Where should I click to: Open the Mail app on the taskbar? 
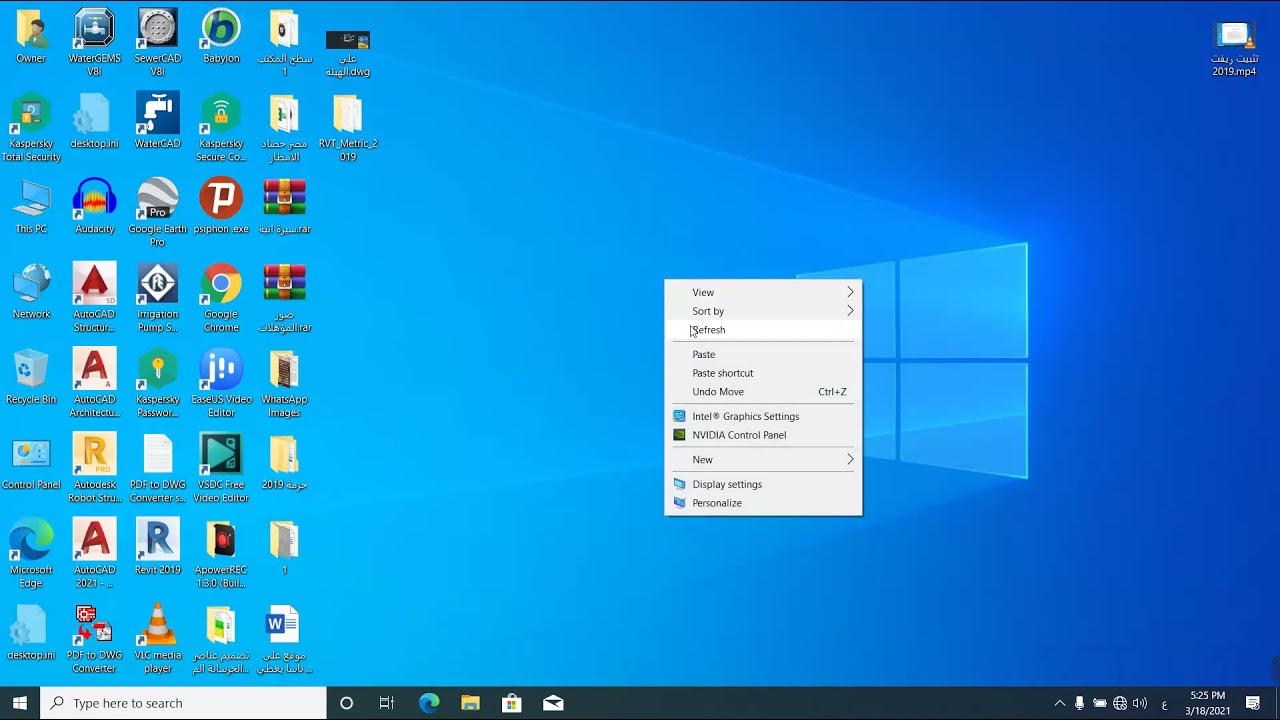[x=553, y=703]
